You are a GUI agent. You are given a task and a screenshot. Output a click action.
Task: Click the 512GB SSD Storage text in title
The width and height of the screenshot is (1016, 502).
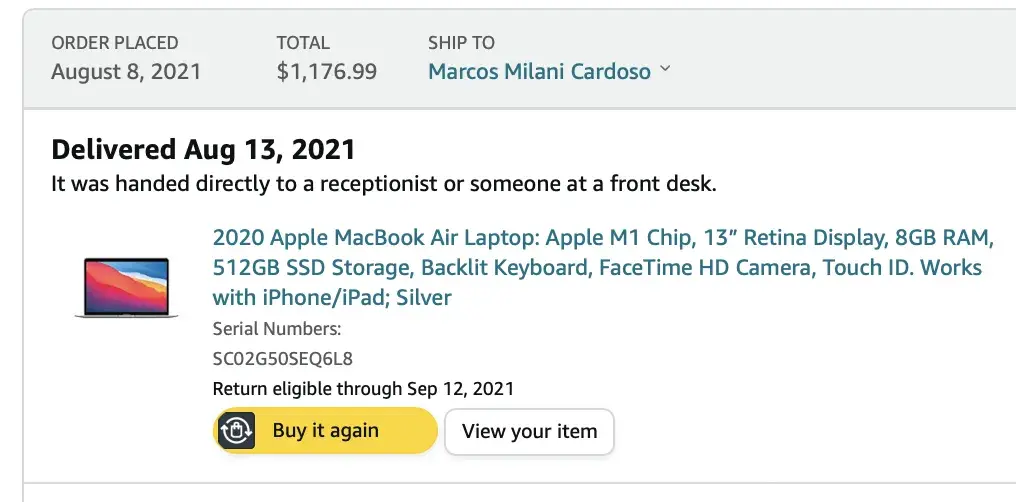[312, 268]
